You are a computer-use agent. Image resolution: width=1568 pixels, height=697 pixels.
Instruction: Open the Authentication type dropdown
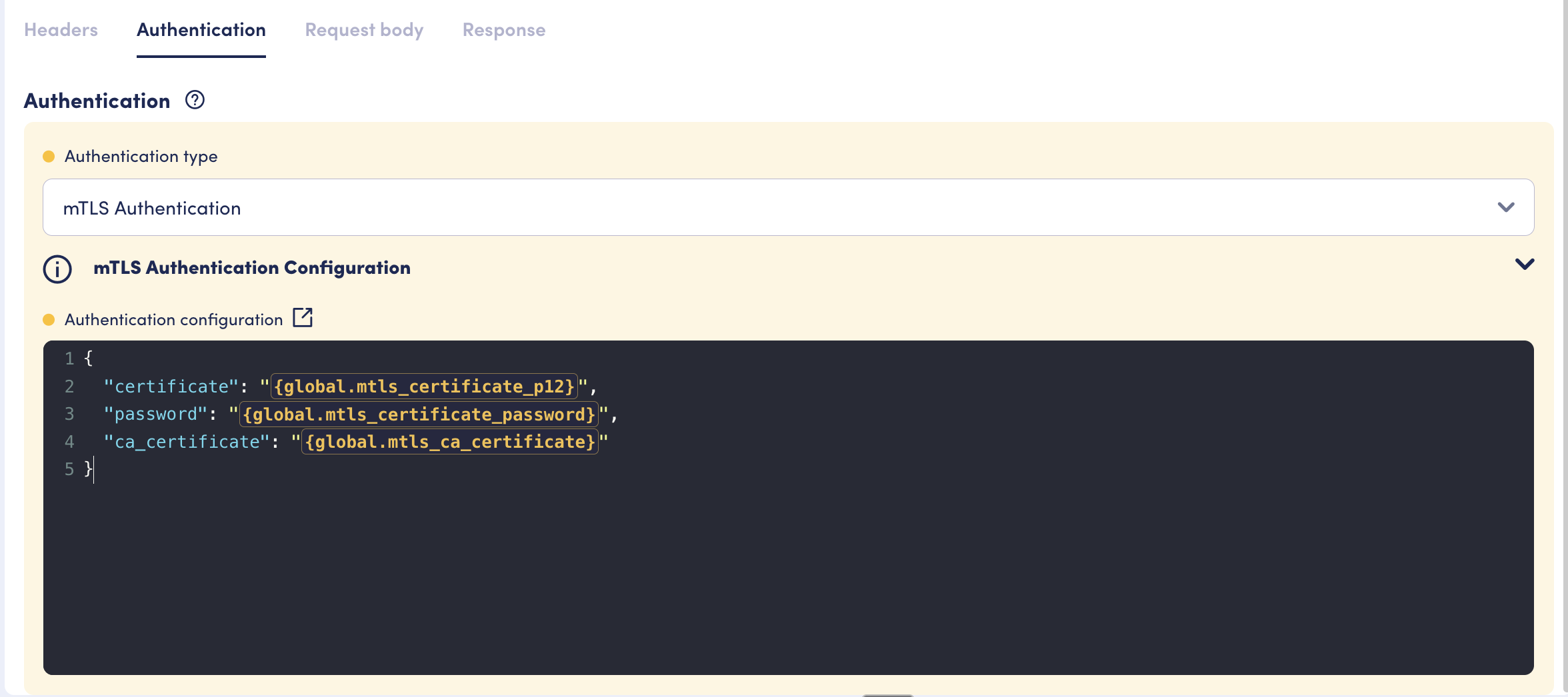[787, 207]
